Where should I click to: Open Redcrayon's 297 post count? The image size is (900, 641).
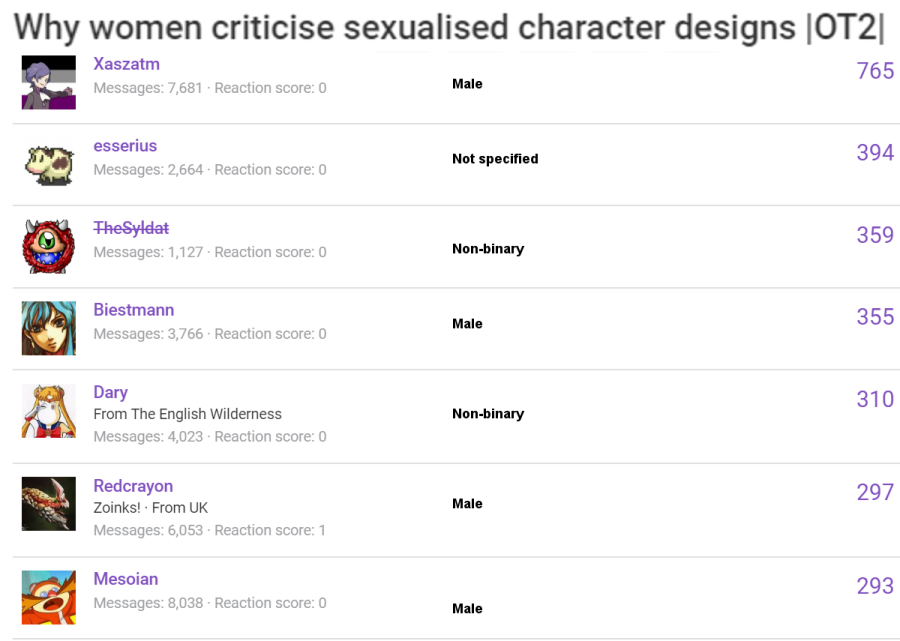pyautogui.click(x=875, y=492)
